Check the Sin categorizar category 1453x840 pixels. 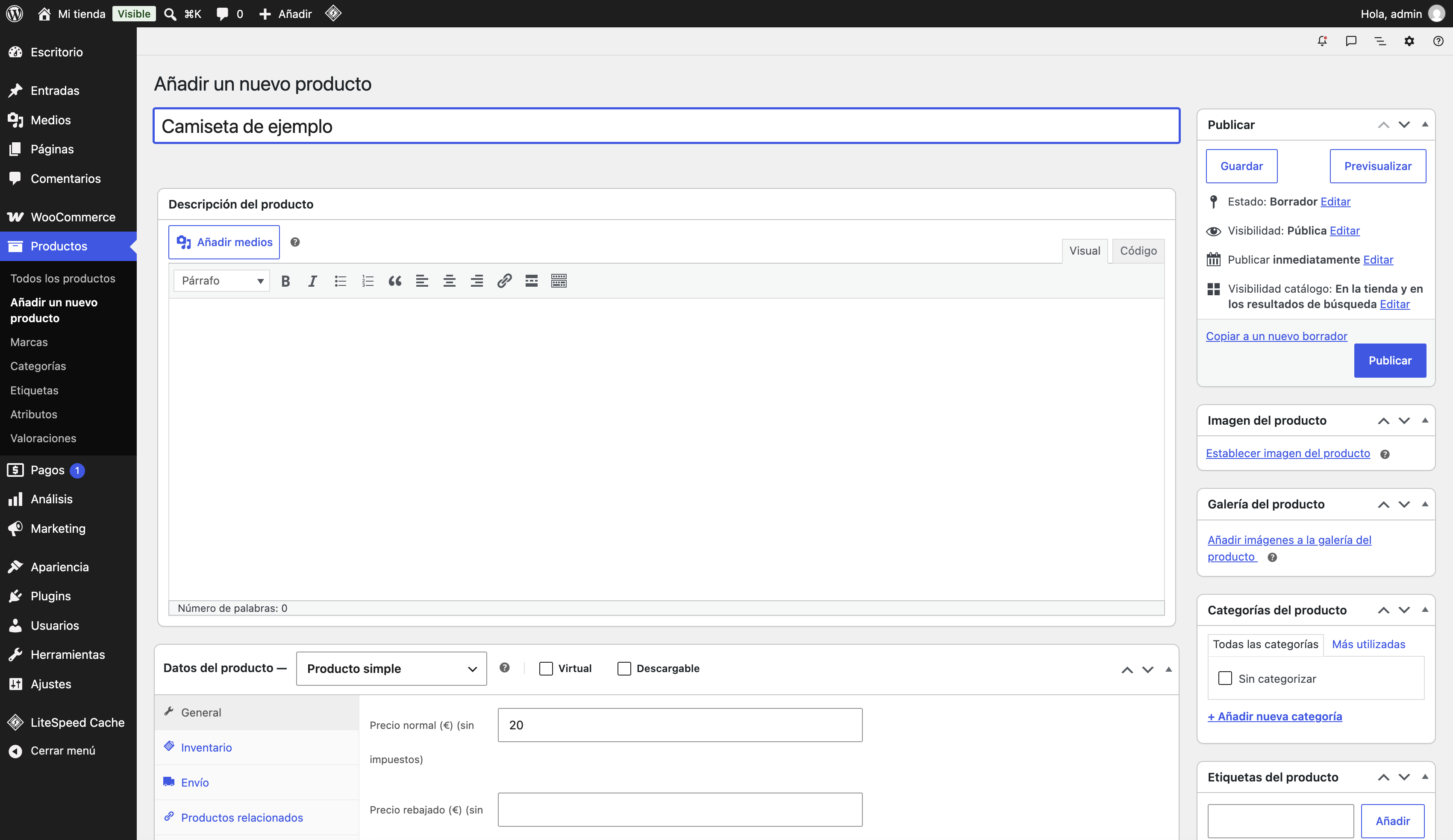pyautogui.click(x=1225, y=678)
